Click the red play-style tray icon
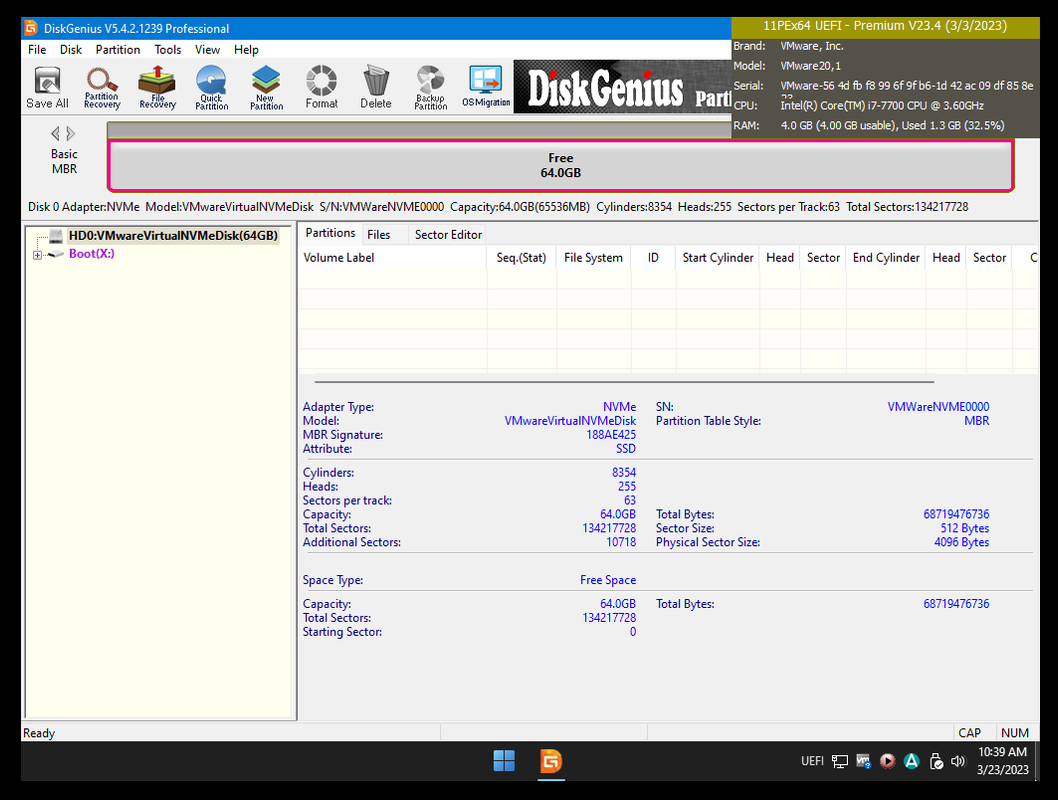Image resolution: width=1058 pixels, height=800 pixels. coord(887,761)
